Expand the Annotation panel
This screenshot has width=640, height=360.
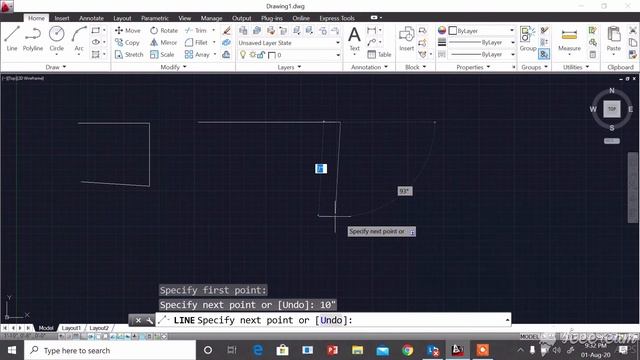tap(369, 67)
